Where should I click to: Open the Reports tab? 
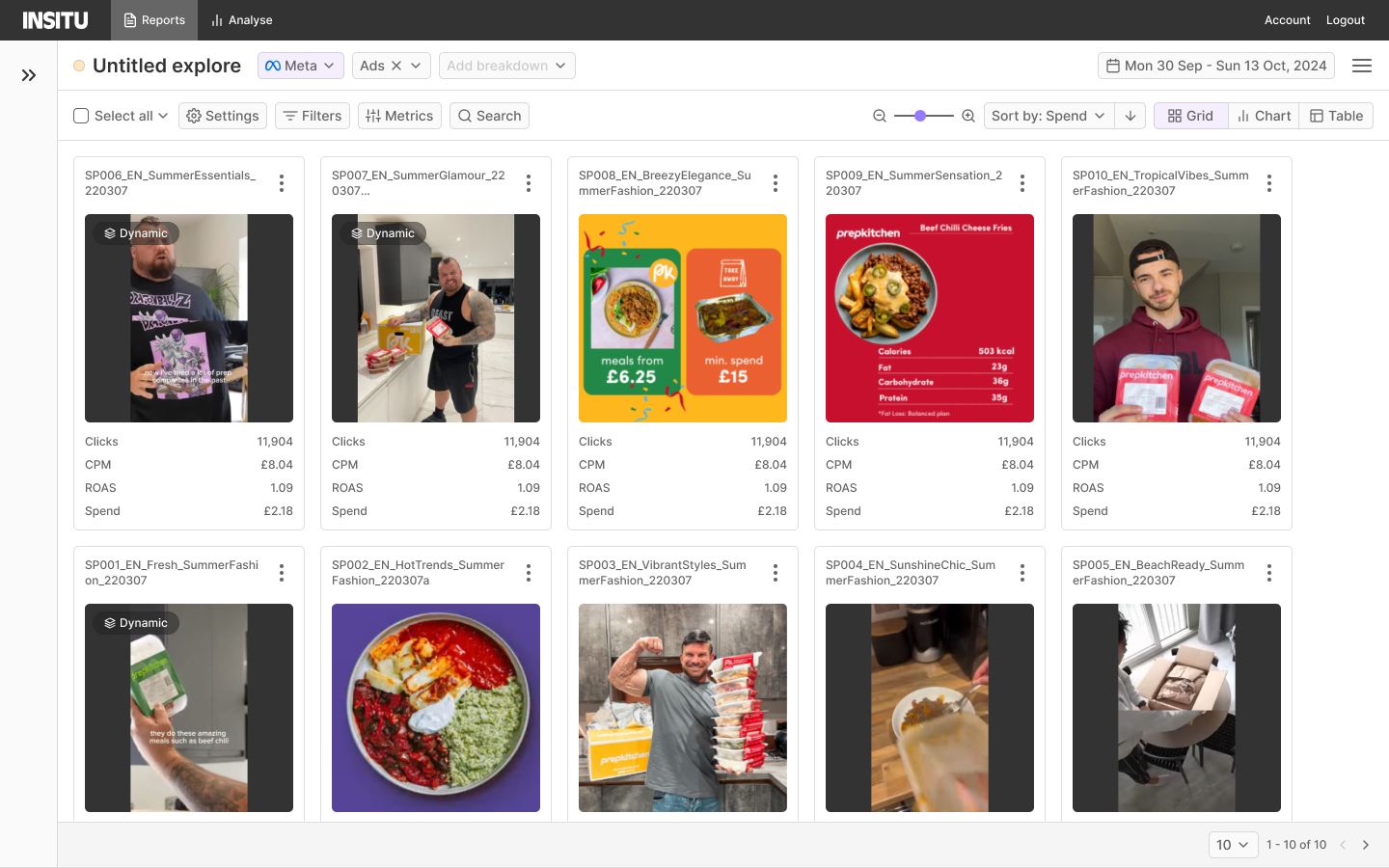(154, 20)
